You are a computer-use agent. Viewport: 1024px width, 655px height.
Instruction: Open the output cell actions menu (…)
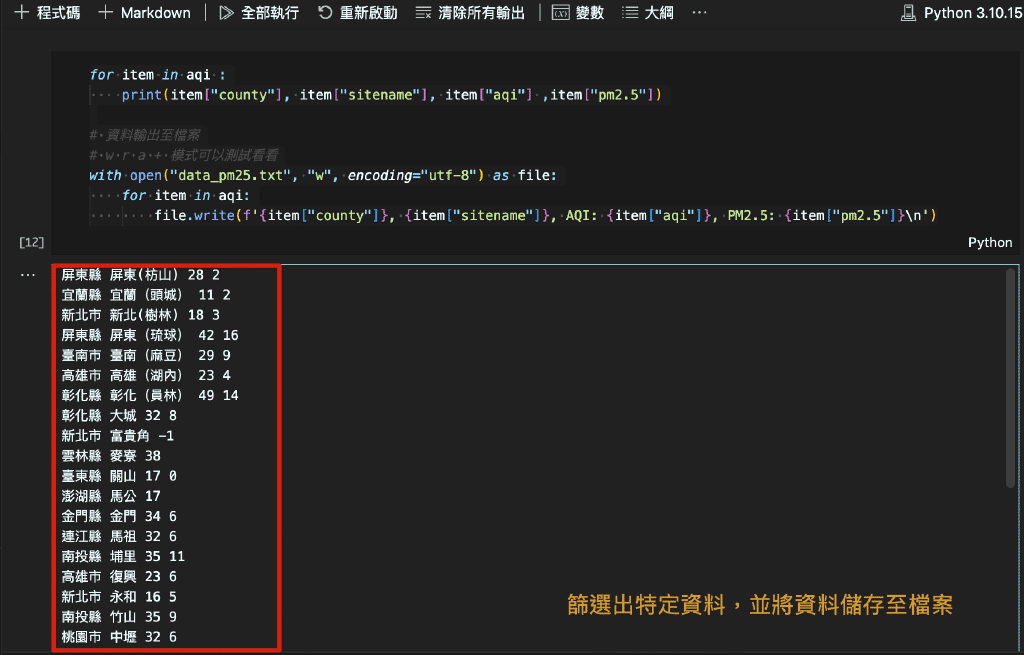tap(27, 274)
